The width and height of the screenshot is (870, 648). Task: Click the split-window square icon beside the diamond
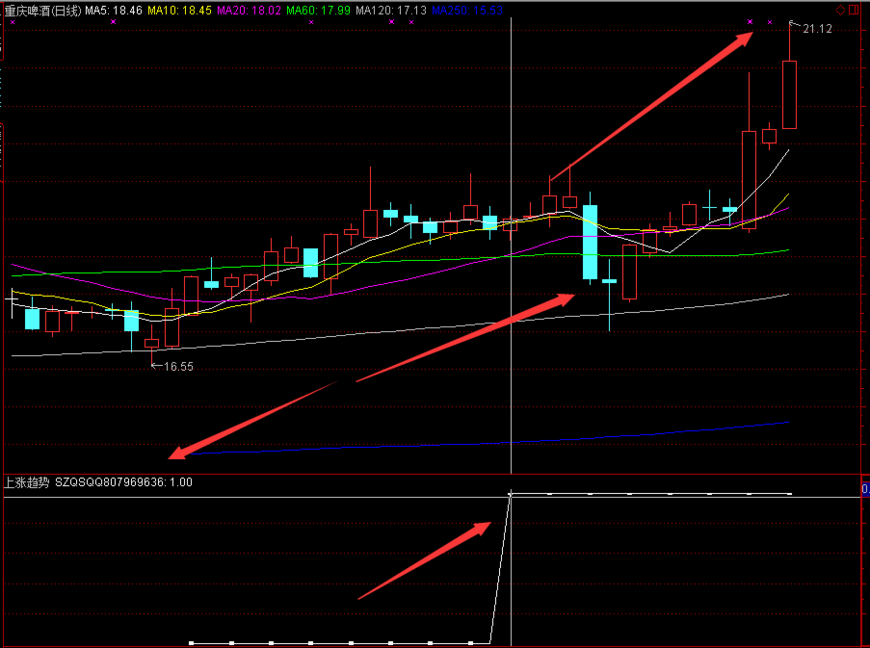[854, 10]
